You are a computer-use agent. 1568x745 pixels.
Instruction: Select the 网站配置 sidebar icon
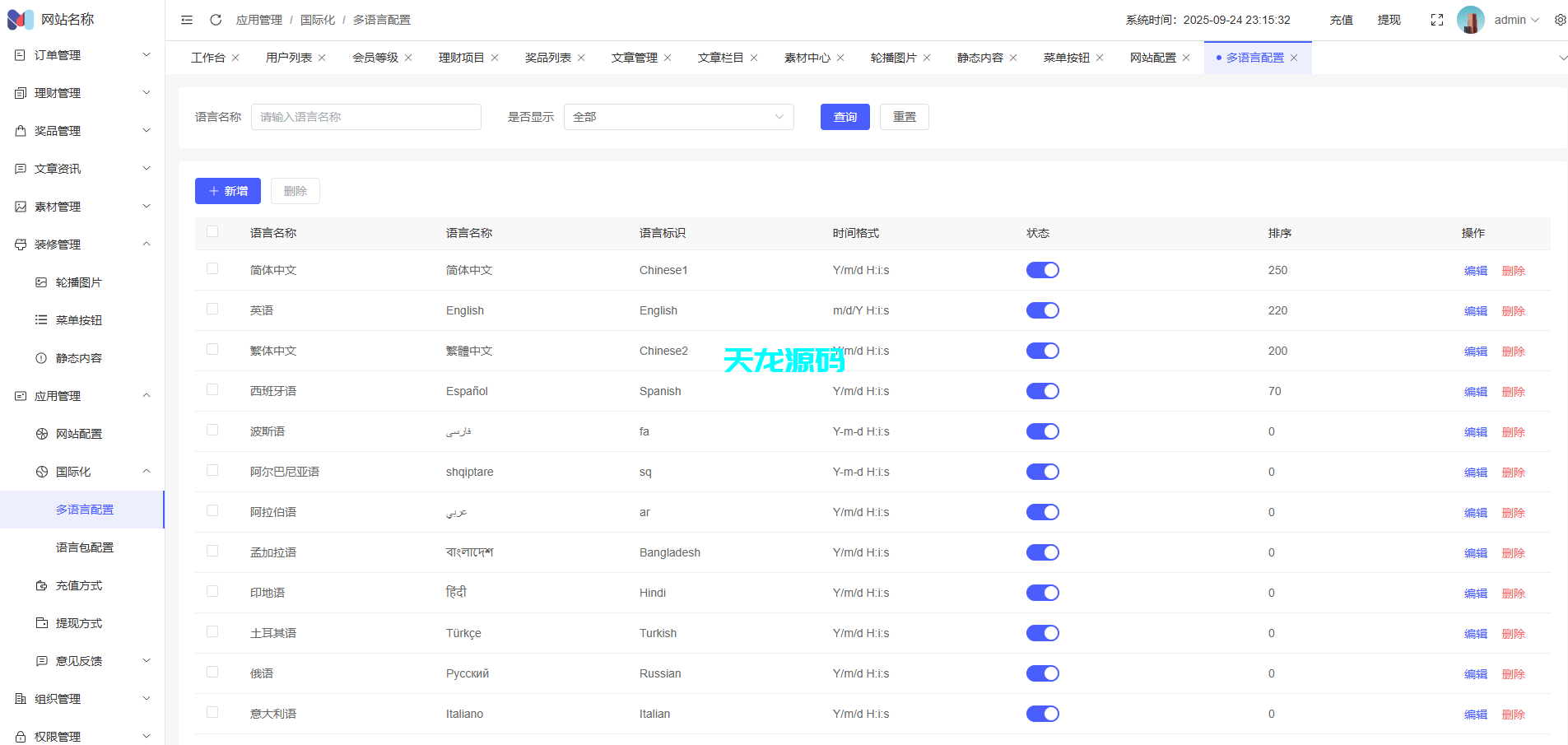pyautogui.click(x=41, y=433)
